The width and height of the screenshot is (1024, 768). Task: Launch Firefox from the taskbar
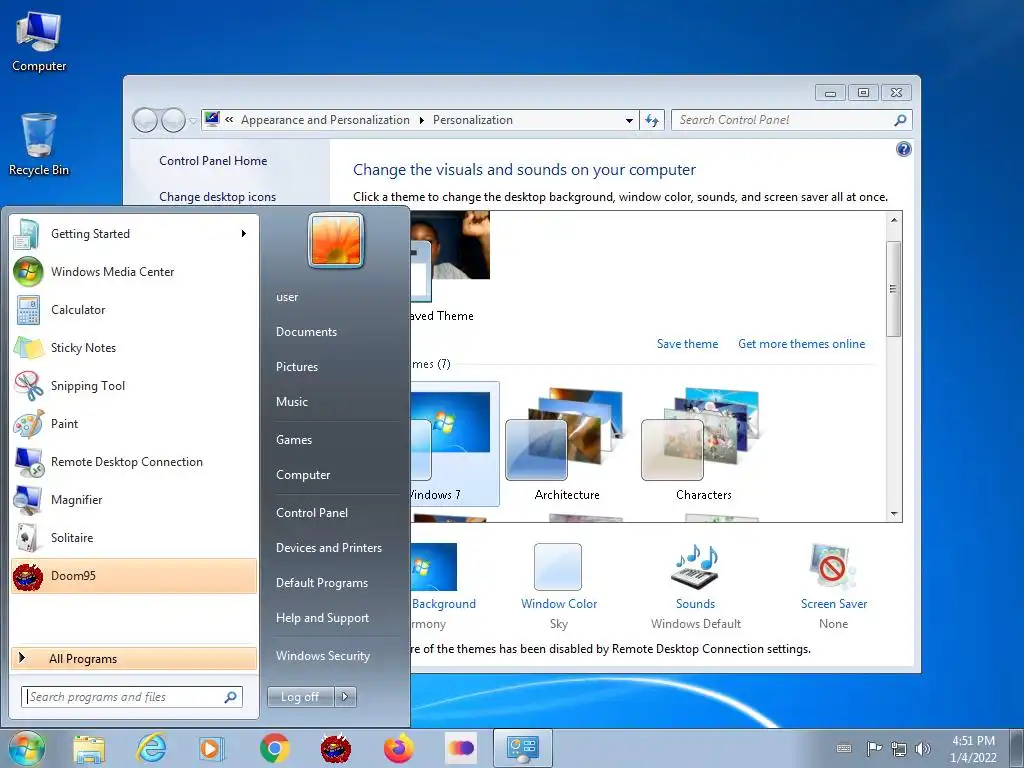tap(398, 748)
